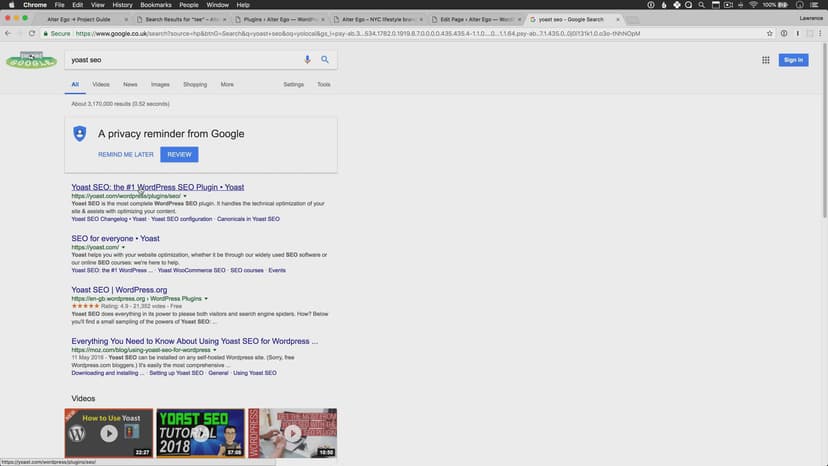Click the Google logo doodle
828x466 pixels.
[31, 61]
